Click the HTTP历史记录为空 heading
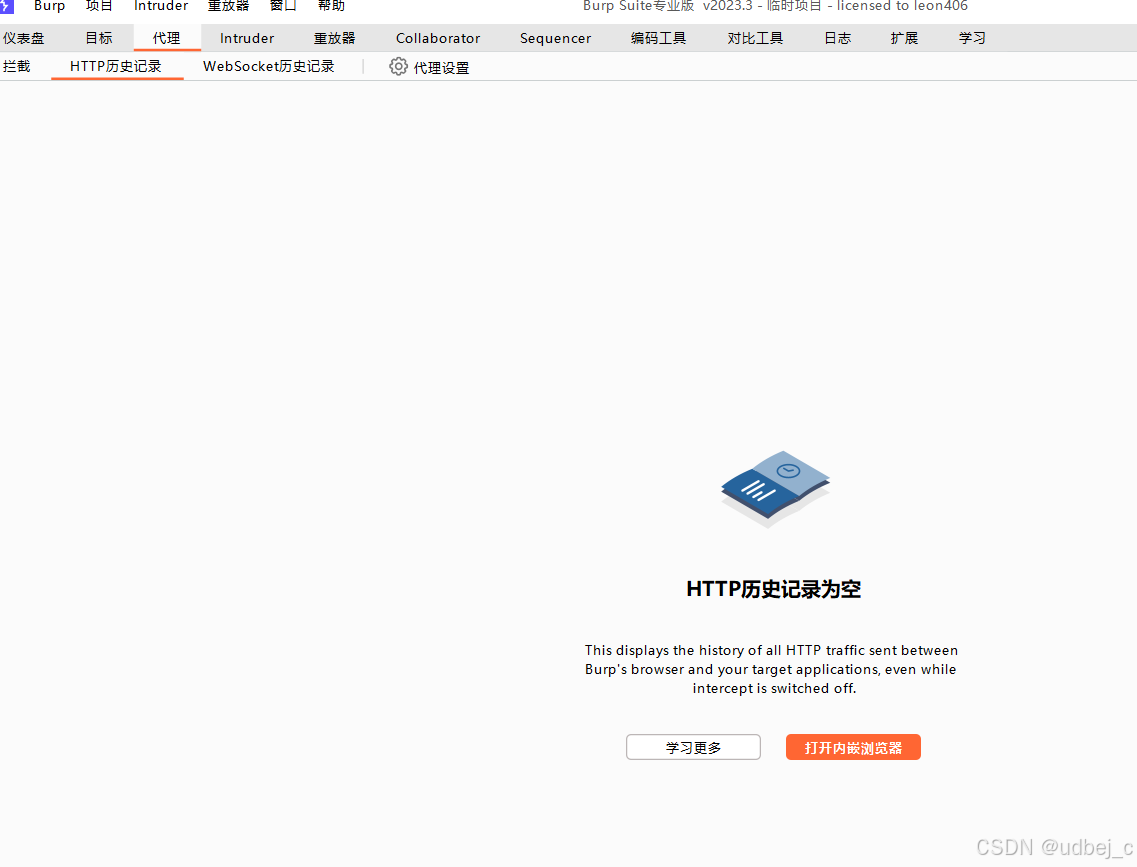The image size is (1137, 867). click(x=774, y=589)
